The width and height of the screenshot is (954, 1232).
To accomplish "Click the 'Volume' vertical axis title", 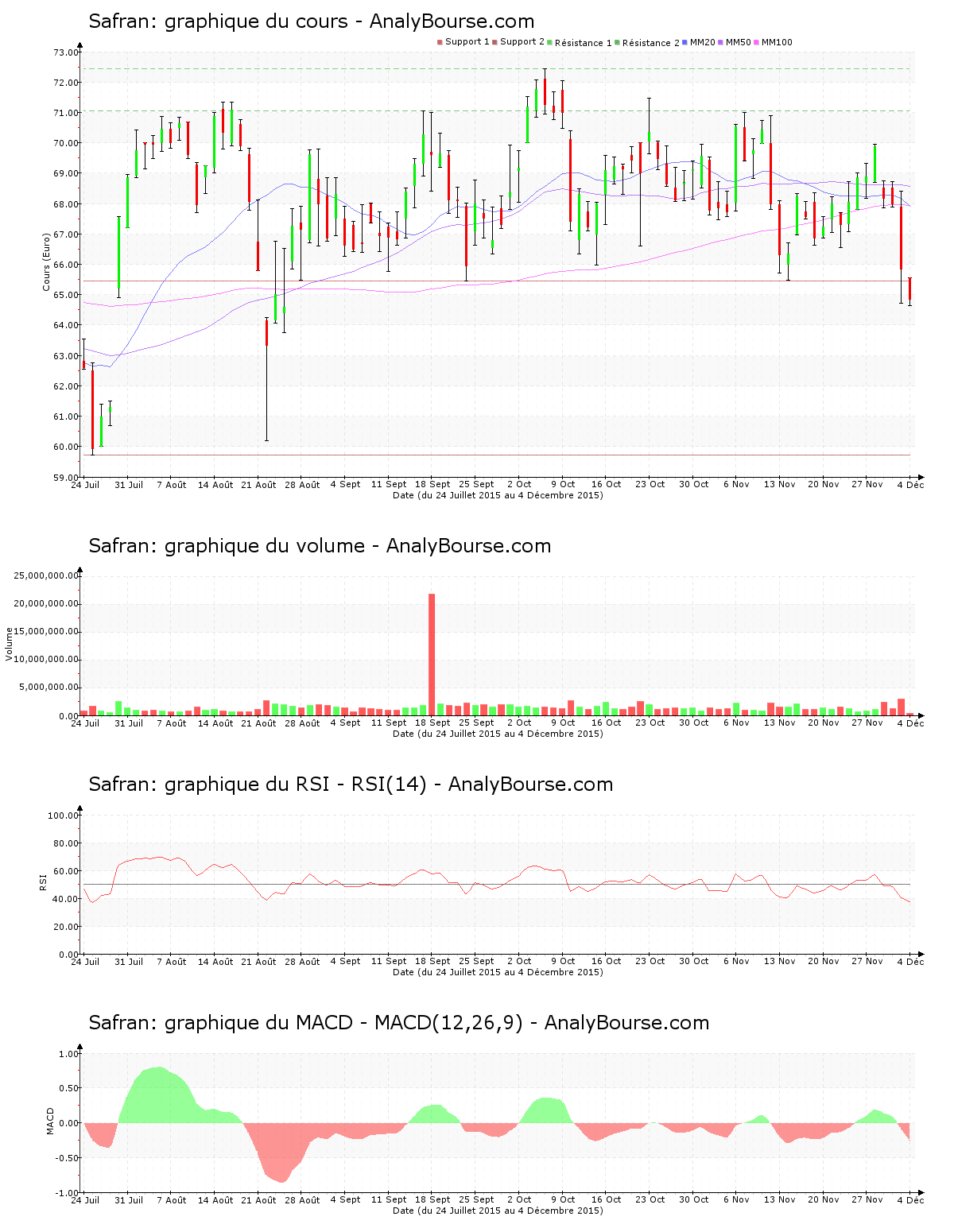I will [10, 644].
